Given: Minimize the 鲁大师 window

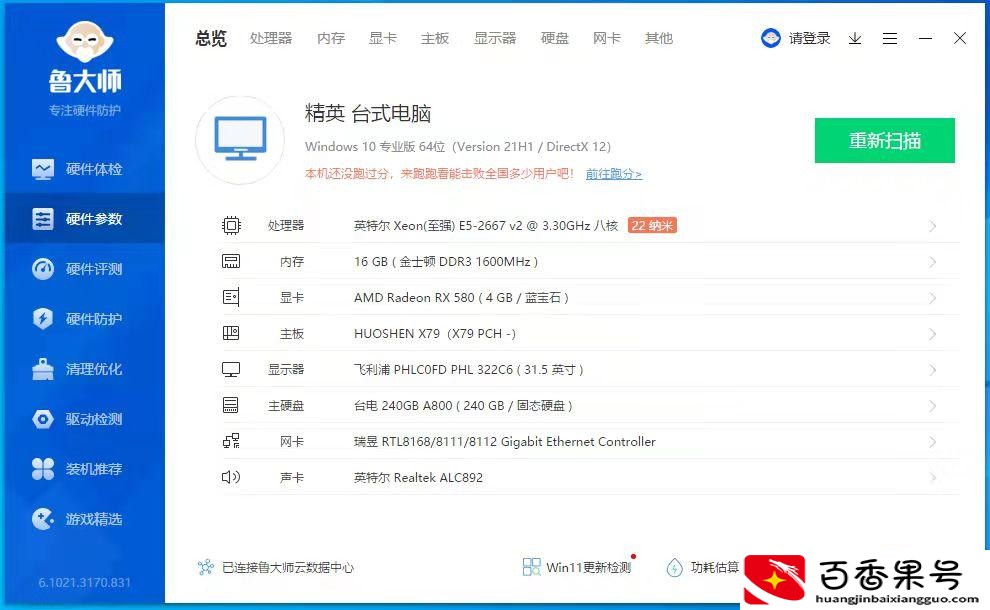Looking at the screenshot, I should [x=925, y=39].
